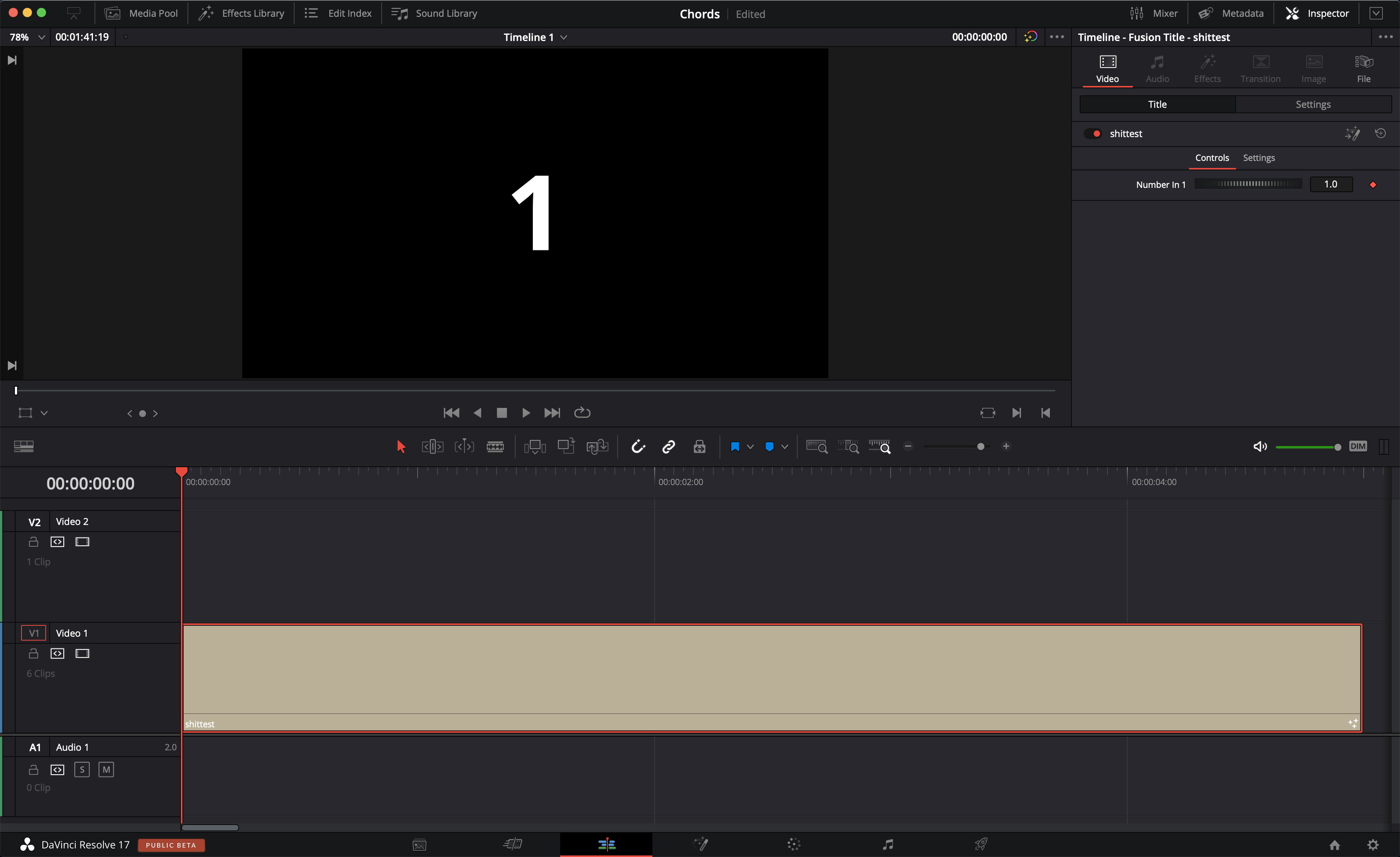Zoom out timeline with minus button
1400x857 pixels.
click(908, 446)
